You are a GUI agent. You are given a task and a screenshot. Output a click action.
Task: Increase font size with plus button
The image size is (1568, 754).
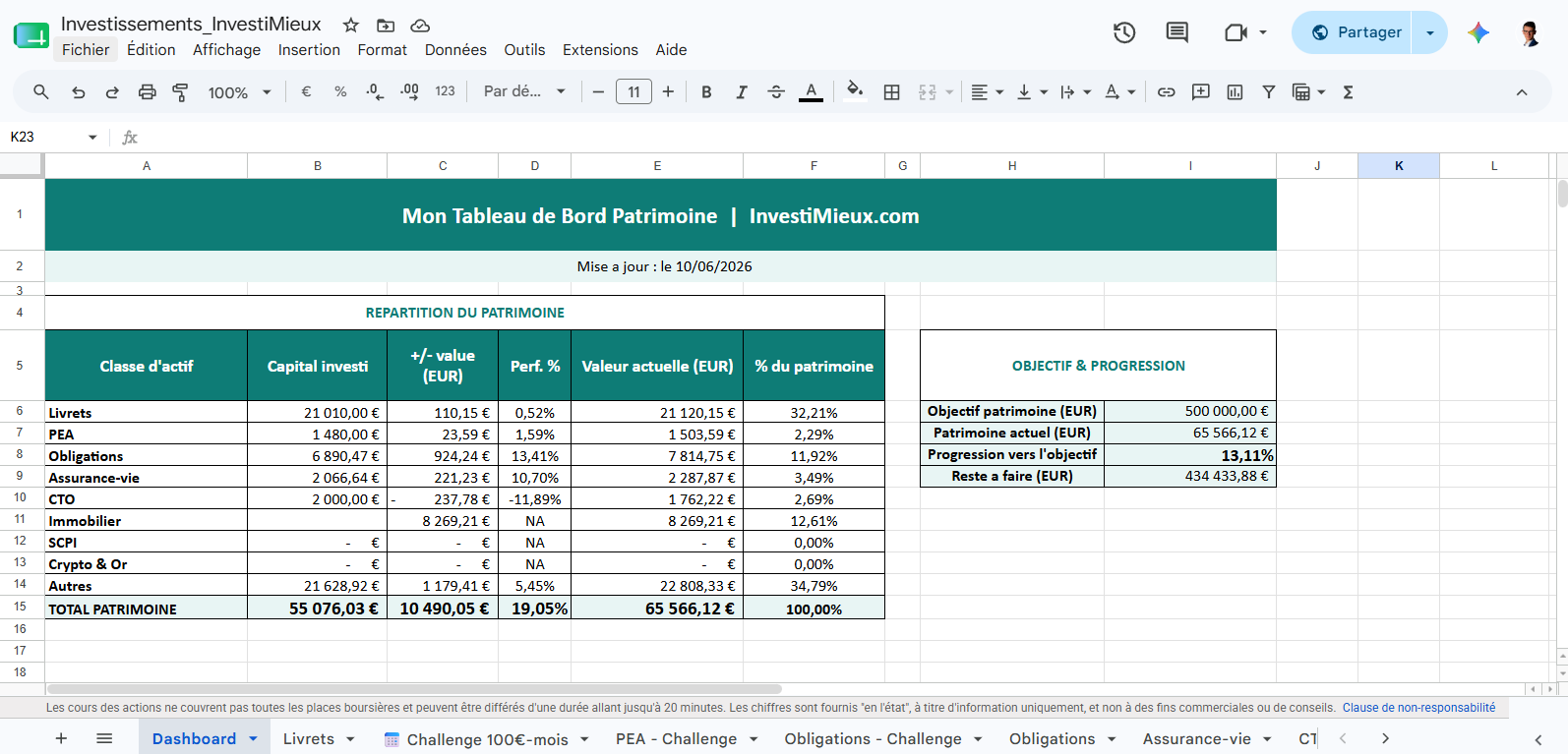pyautogui.click(x=668, y=91)
